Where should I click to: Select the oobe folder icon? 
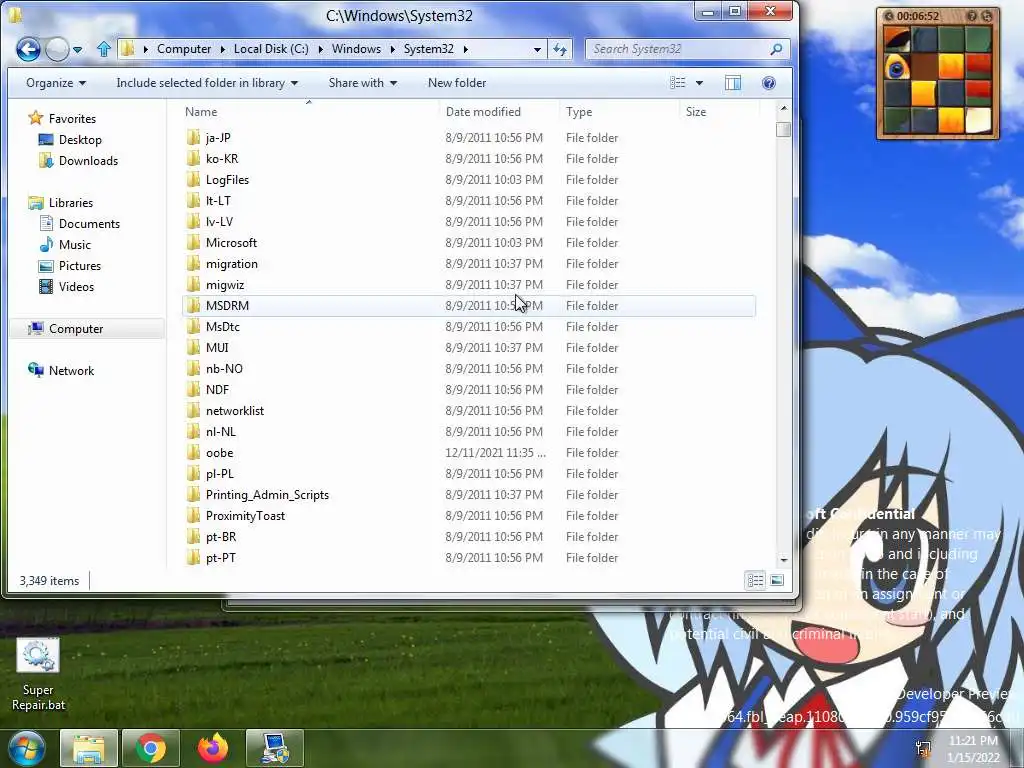pyautogui.click(x=193, y=453)
